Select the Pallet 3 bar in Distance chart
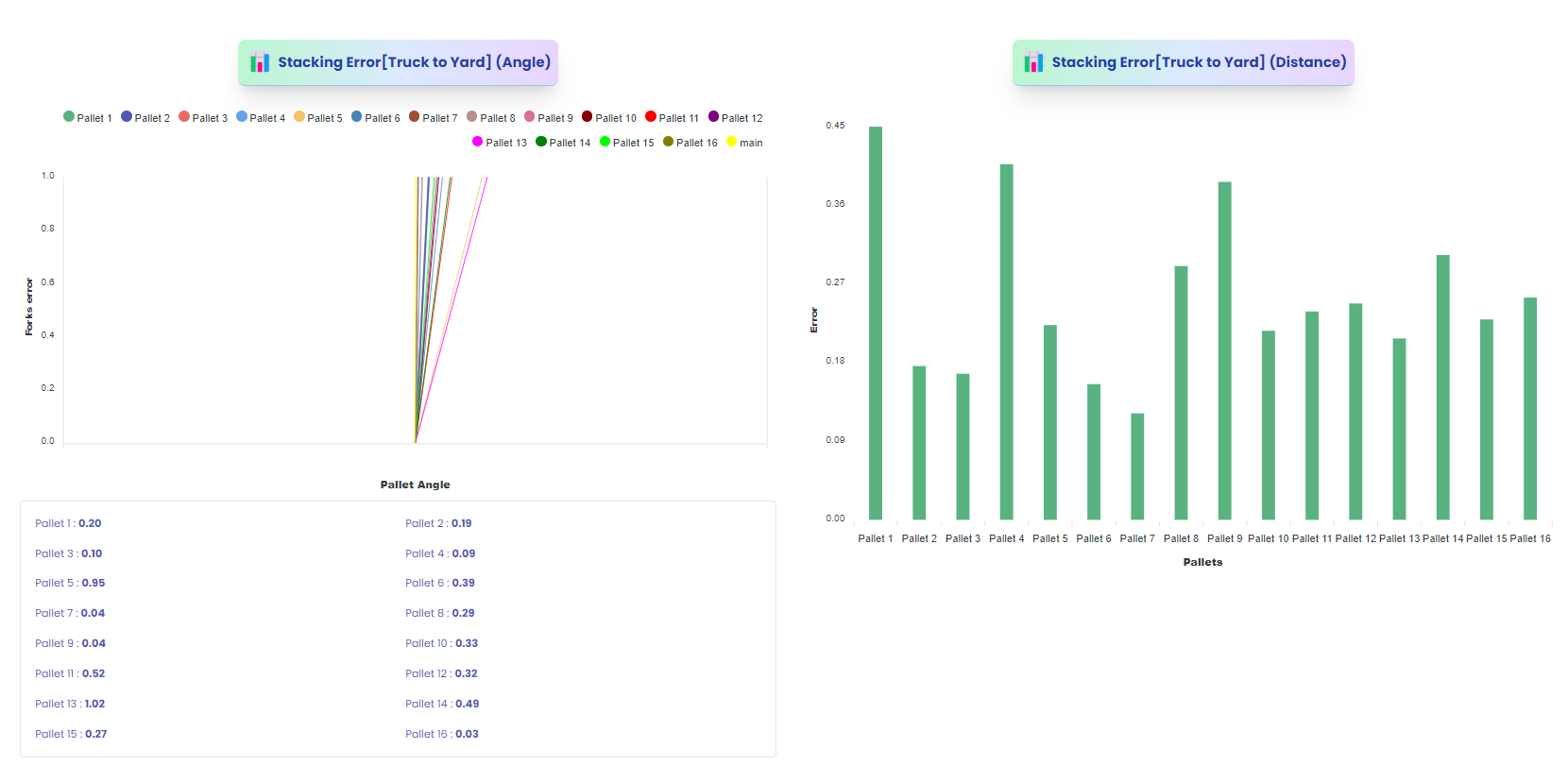The width and height of the screenshot is (1568, 766). pyautogui.click(x=963, y=447)
